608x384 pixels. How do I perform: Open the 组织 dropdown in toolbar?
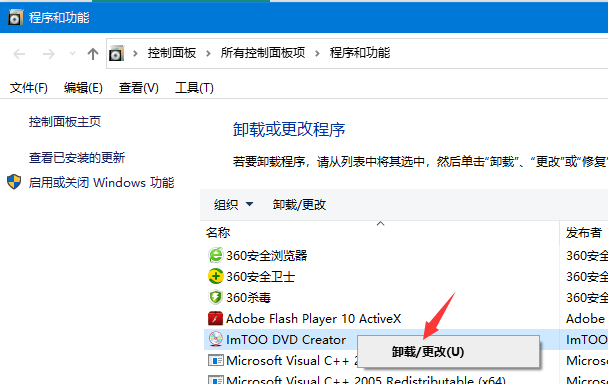click(233, 204)
